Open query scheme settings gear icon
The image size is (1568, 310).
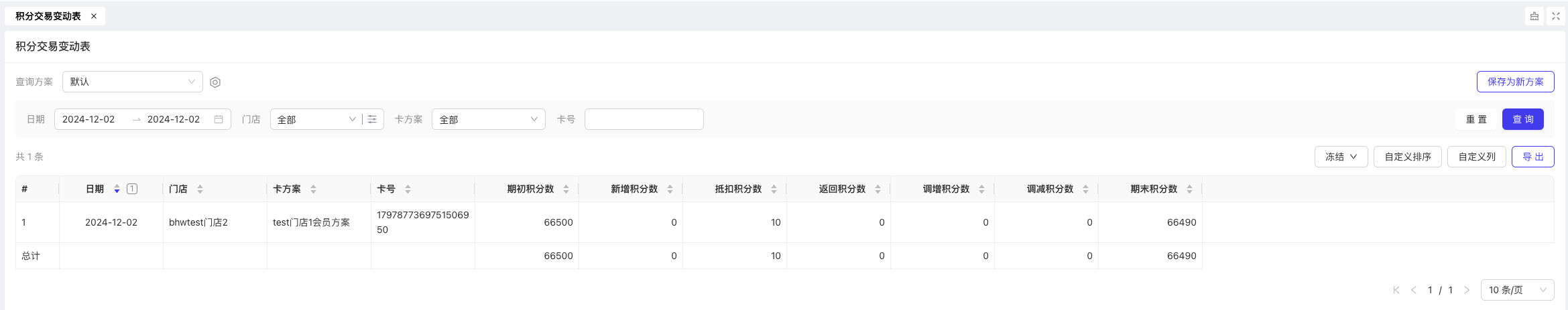pyautogui.click(x=215, y=82)
